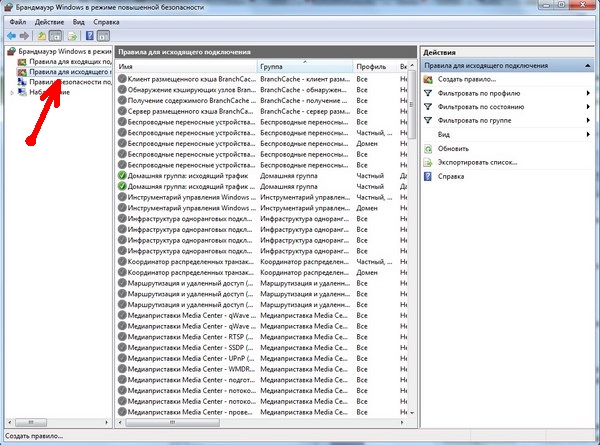The image size is (600, 445).
Task: Collapse Правила для исходящего подключения actions section
Action: pos(587,66)
